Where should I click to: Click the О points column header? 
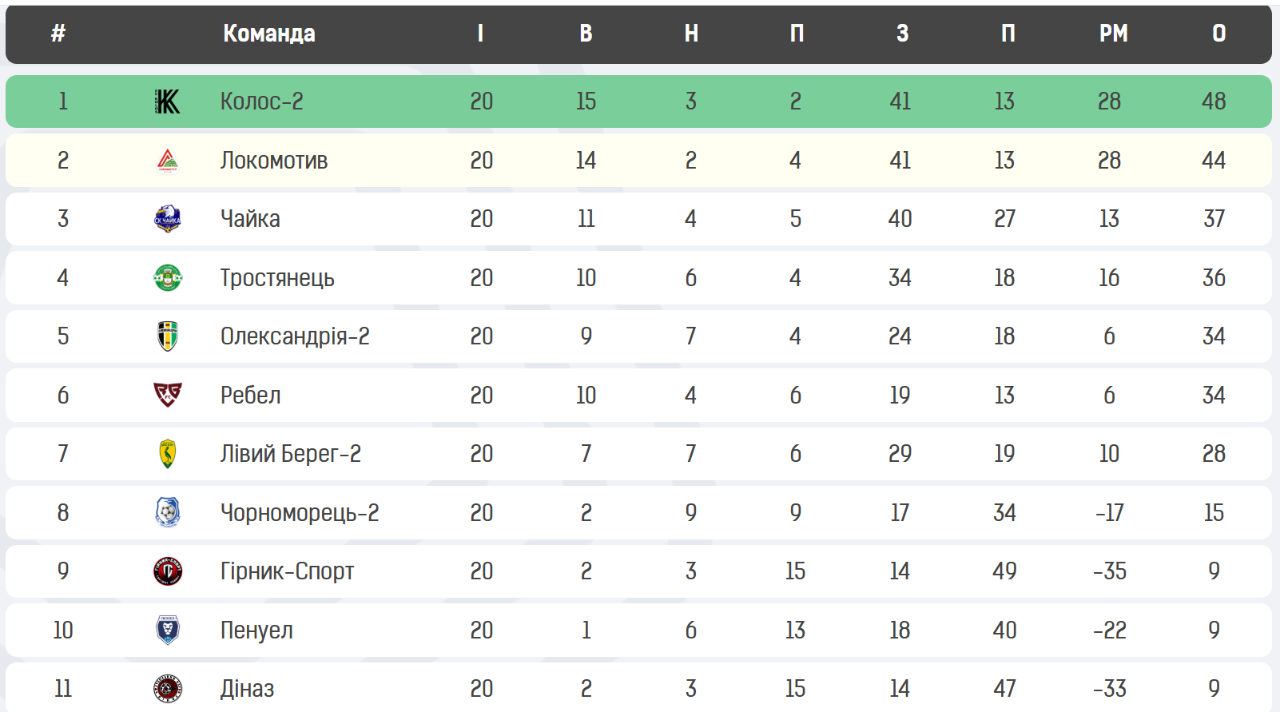tap(1219, 34)
